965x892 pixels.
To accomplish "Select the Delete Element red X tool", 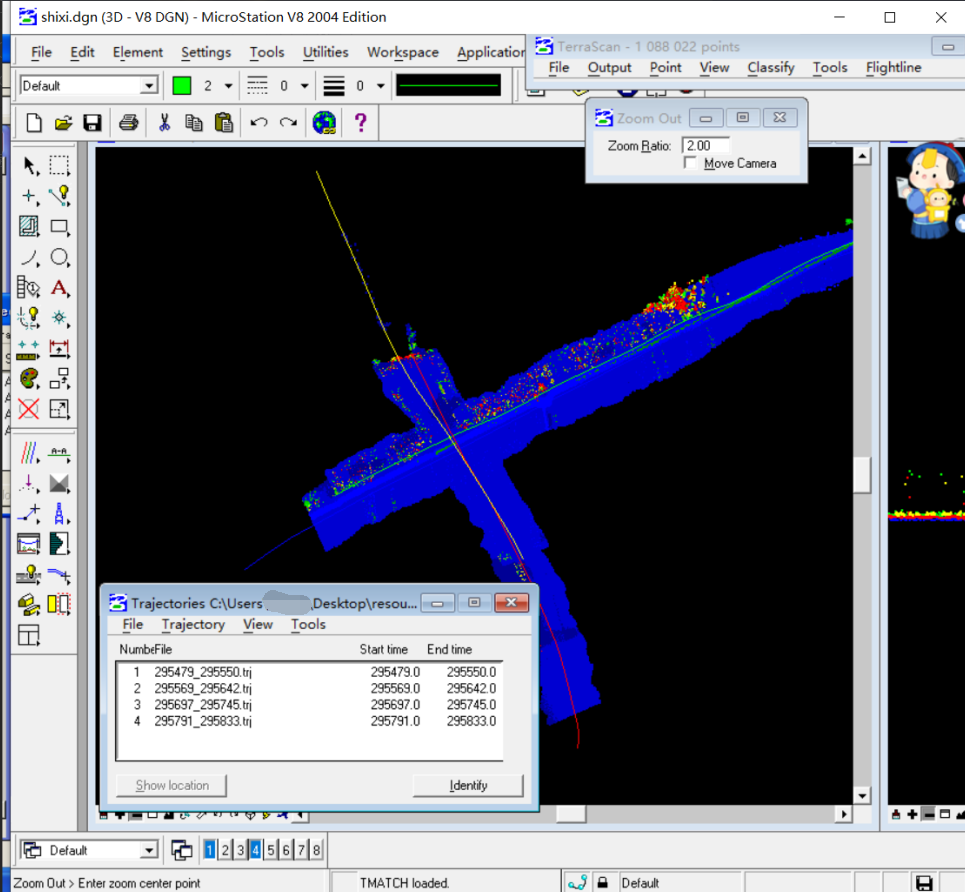I will pyautogui.click(x=29, y=409).
